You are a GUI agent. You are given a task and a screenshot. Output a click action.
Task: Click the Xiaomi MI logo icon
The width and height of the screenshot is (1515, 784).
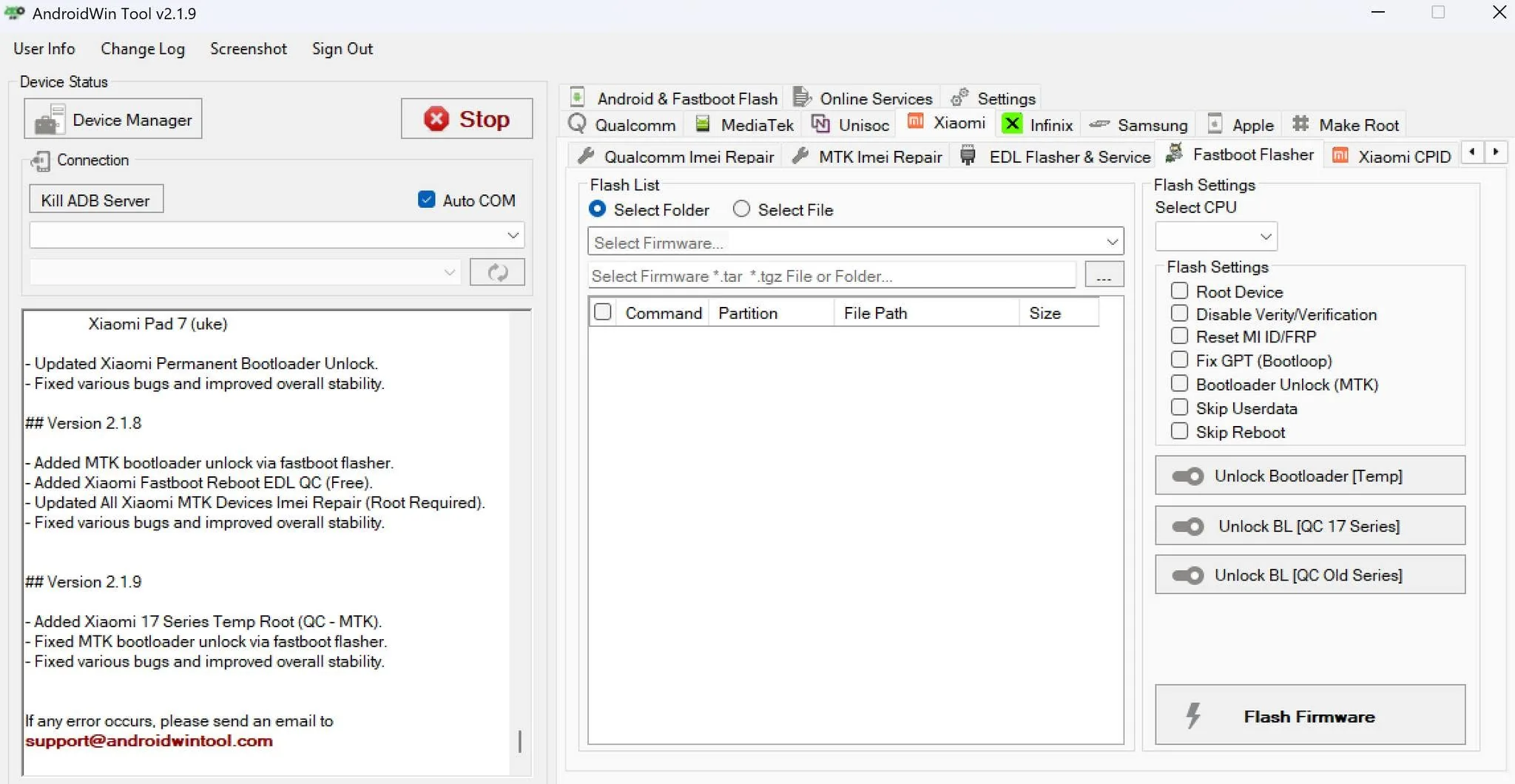click(915, 122)
